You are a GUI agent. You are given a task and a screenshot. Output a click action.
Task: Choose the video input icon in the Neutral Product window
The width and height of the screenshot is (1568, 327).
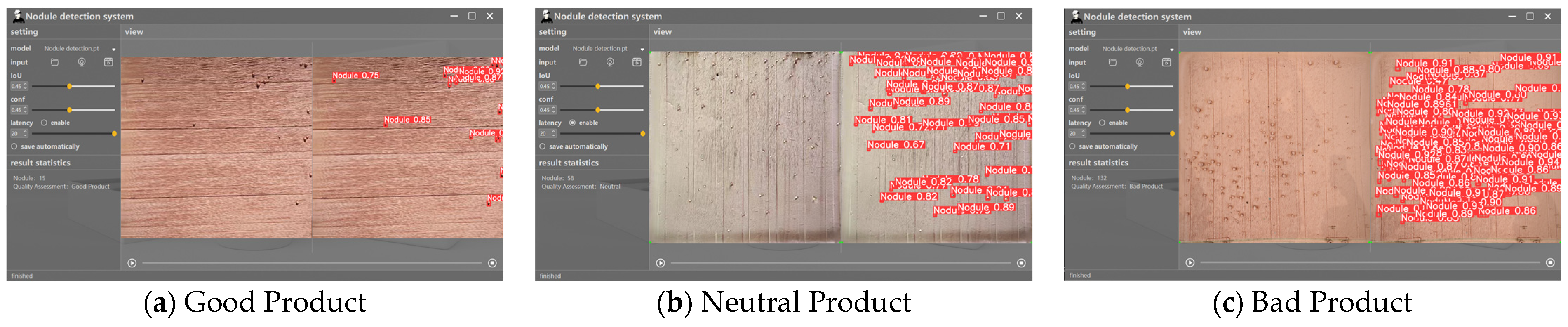637,62
